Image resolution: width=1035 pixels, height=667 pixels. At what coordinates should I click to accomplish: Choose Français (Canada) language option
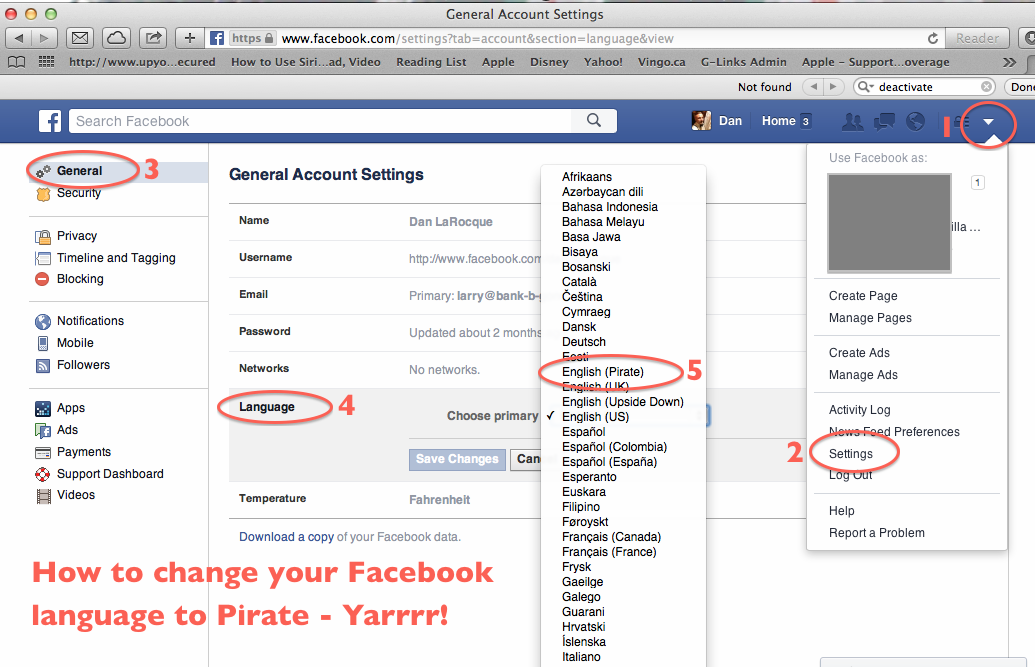click(x=611, y=537)
